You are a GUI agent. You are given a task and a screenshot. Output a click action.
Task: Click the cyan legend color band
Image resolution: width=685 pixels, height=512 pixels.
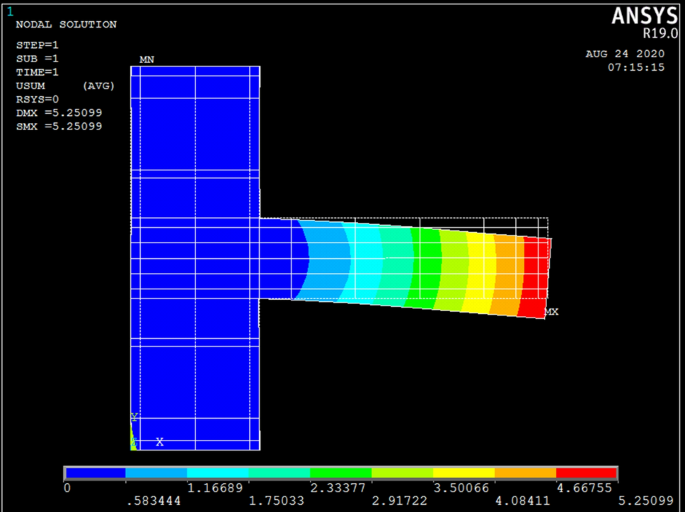217,472
